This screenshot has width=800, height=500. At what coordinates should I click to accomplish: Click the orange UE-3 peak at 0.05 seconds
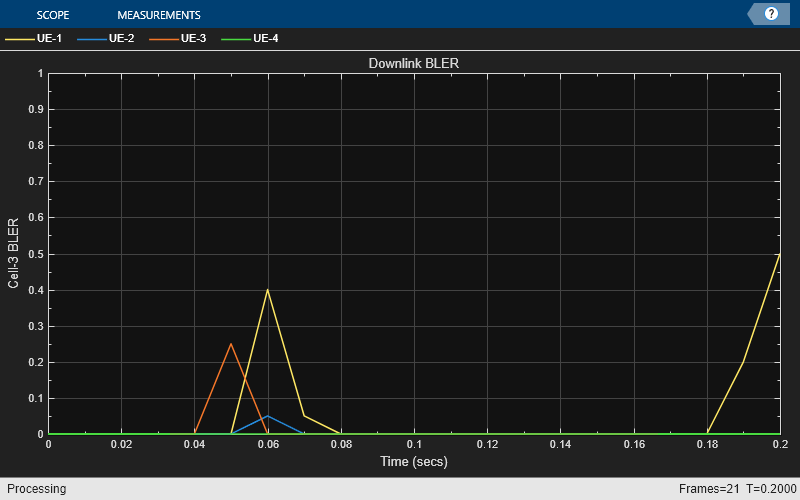(231, 344)
